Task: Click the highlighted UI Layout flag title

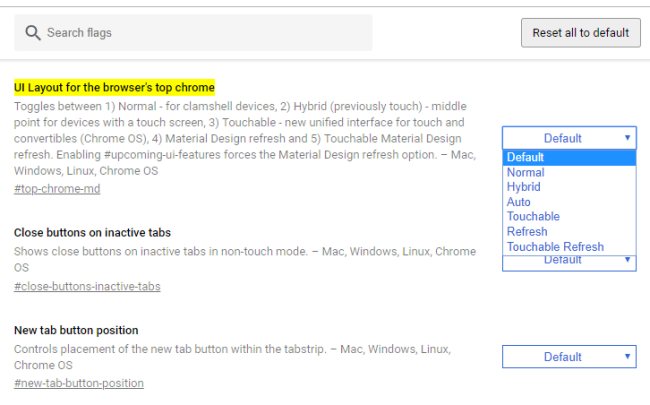Action: click(x=114, y=88)
